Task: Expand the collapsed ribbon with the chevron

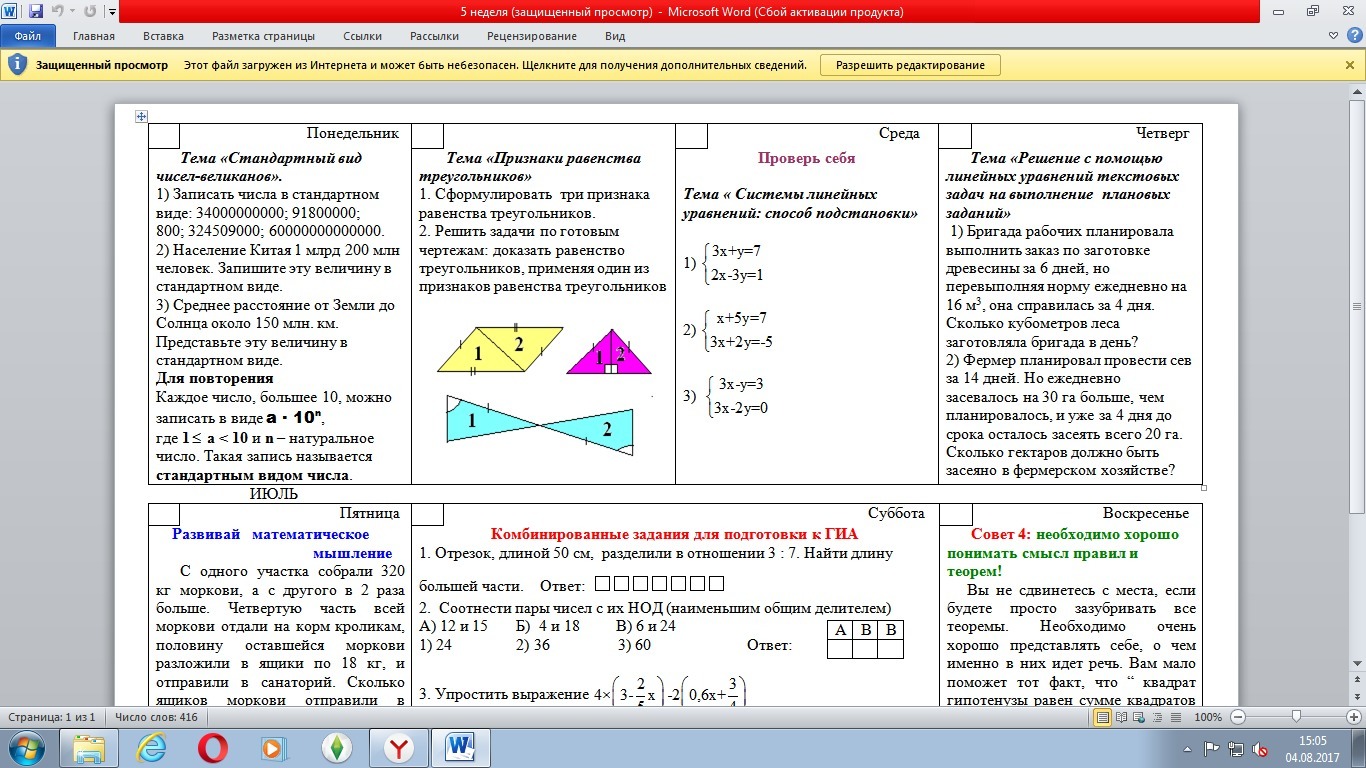Action: click(1331, 36)
